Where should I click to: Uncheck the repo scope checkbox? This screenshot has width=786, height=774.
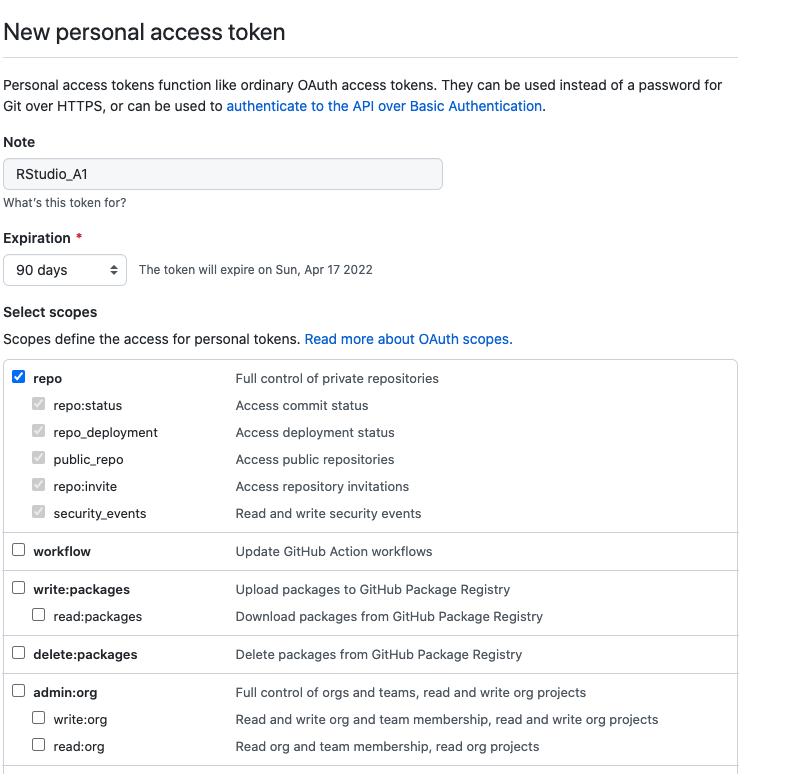coord(18,377)
